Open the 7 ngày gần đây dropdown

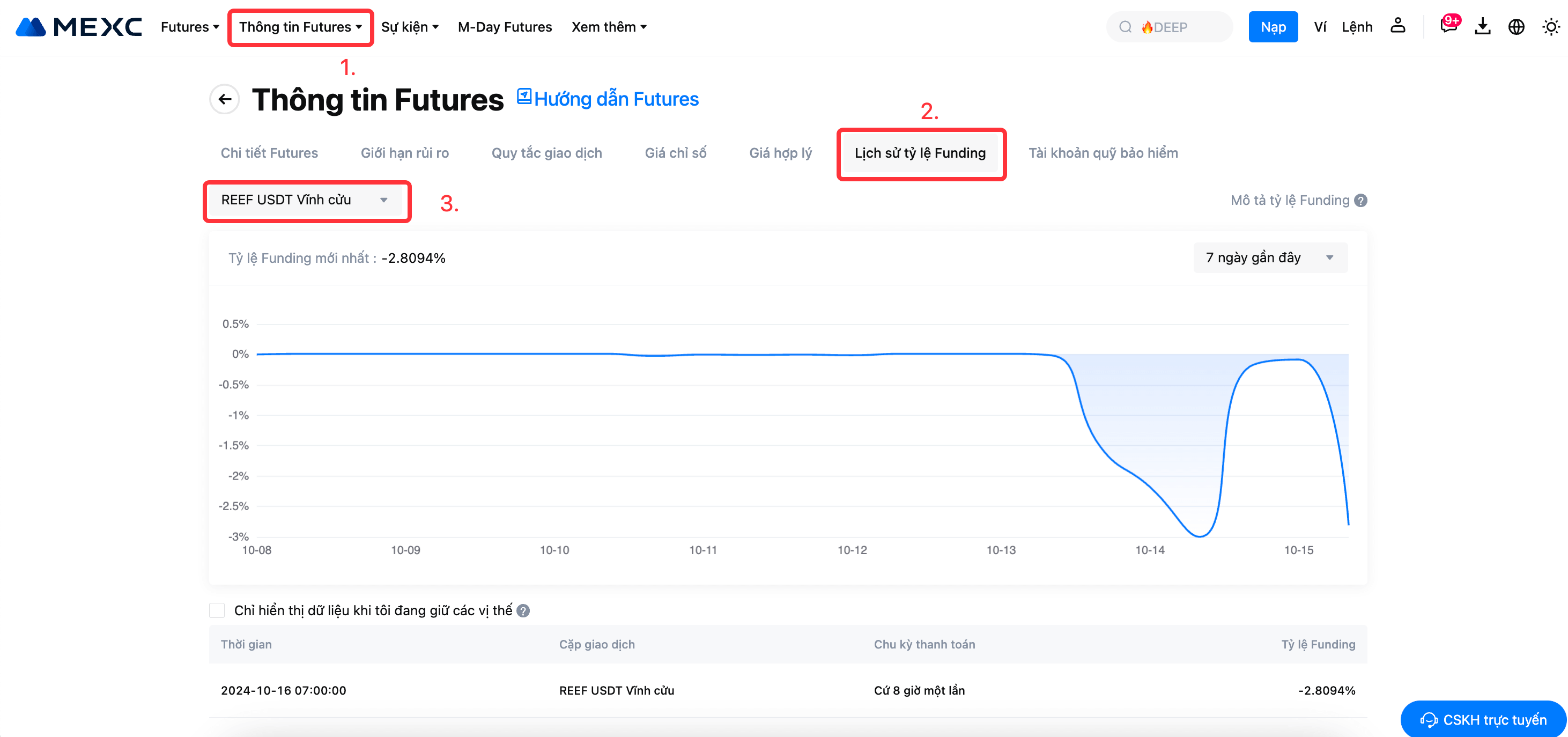[x=1270, y=257]
